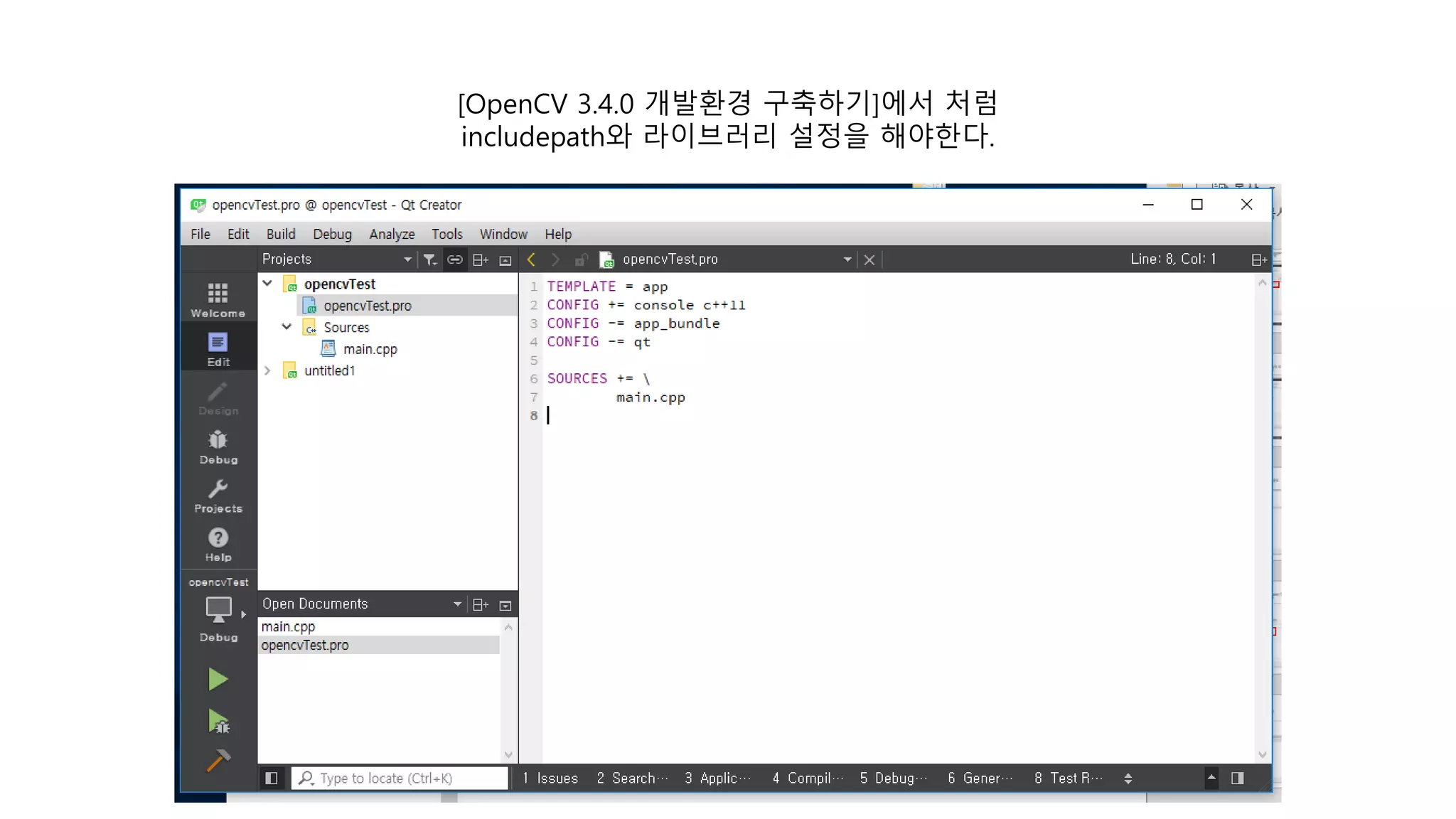Open the Help menu

tap(558, 234)
